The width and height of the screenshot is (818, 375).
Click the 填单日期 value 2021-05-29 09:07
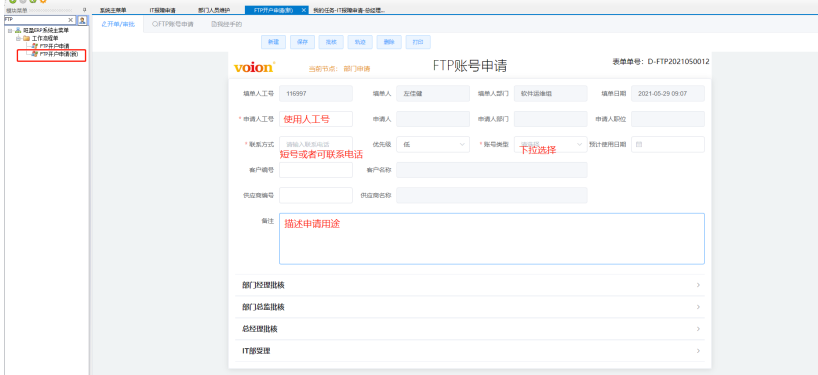coord(668,93)
